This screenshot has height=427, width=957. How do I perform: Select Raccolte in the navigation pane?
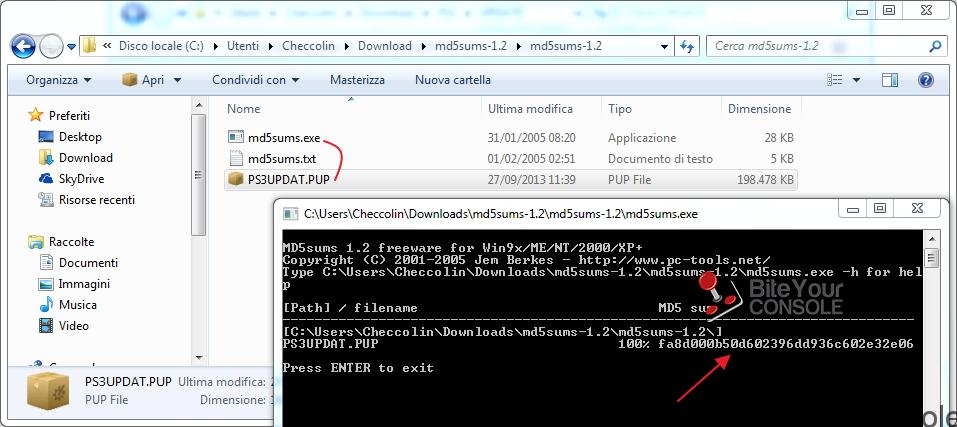coord(71,242)
